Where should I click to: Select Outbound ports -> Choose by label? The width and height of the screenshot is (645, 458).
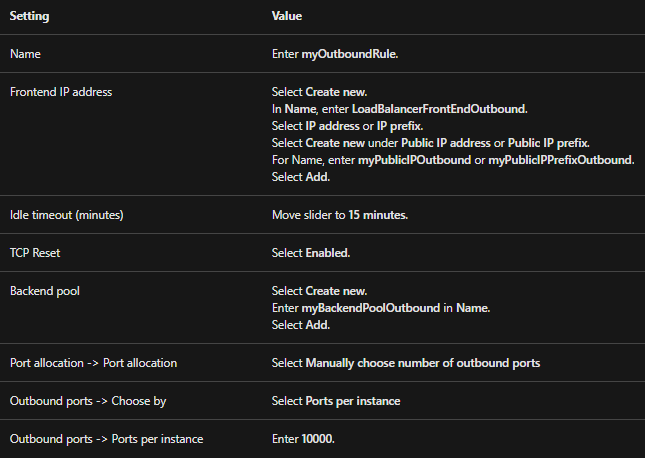click(x=88, y=401)
